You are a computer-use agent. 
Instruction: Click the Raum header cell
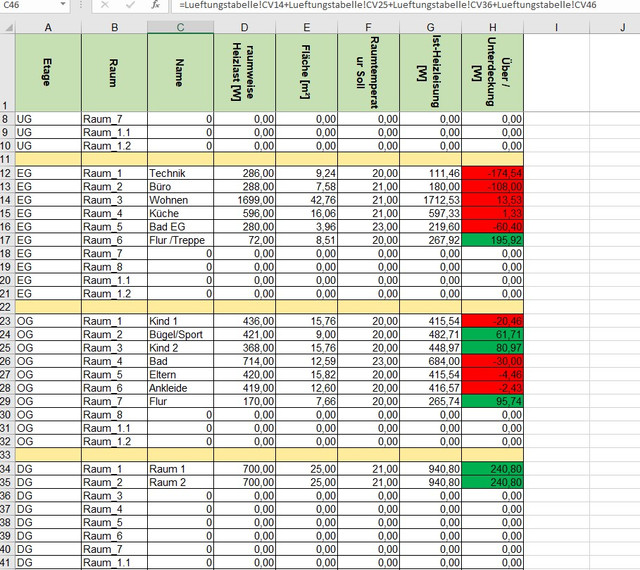click(114, 72)
